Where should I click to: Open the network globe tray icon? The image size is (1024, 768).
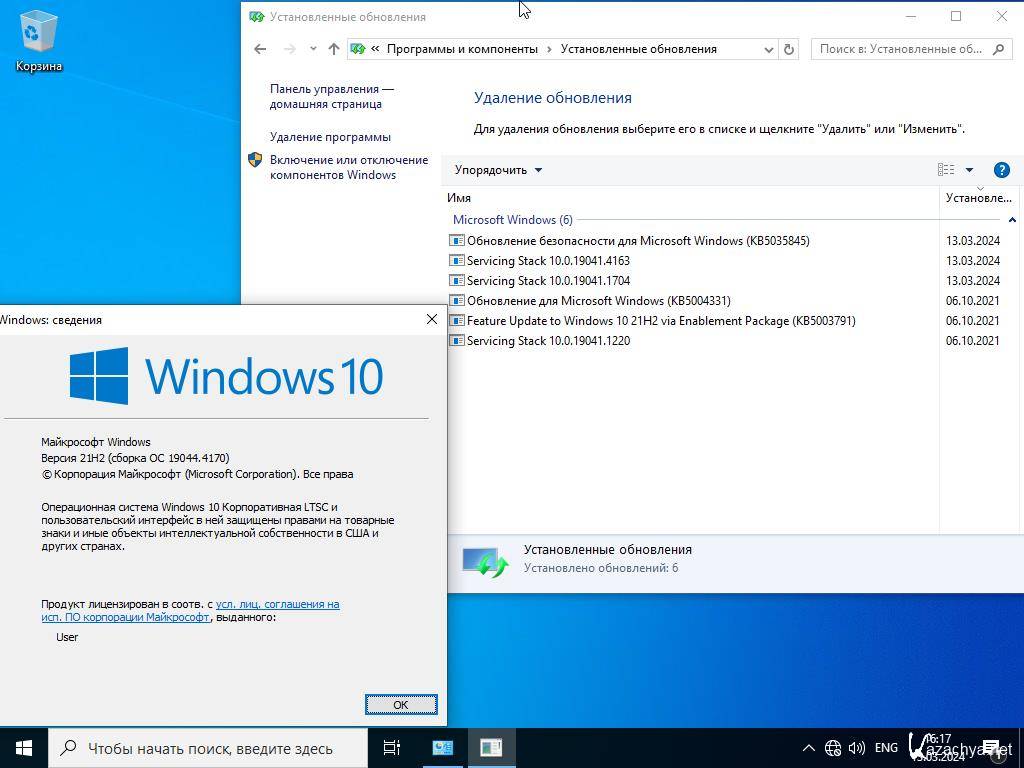pyautogui.click(x=833, y=748)
